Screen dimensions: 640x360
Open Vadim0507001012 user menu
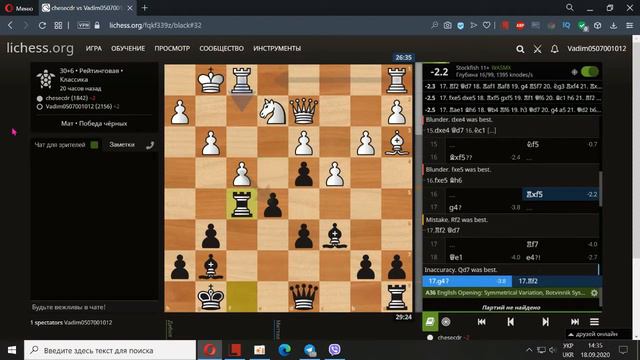(x=596, y=49)
